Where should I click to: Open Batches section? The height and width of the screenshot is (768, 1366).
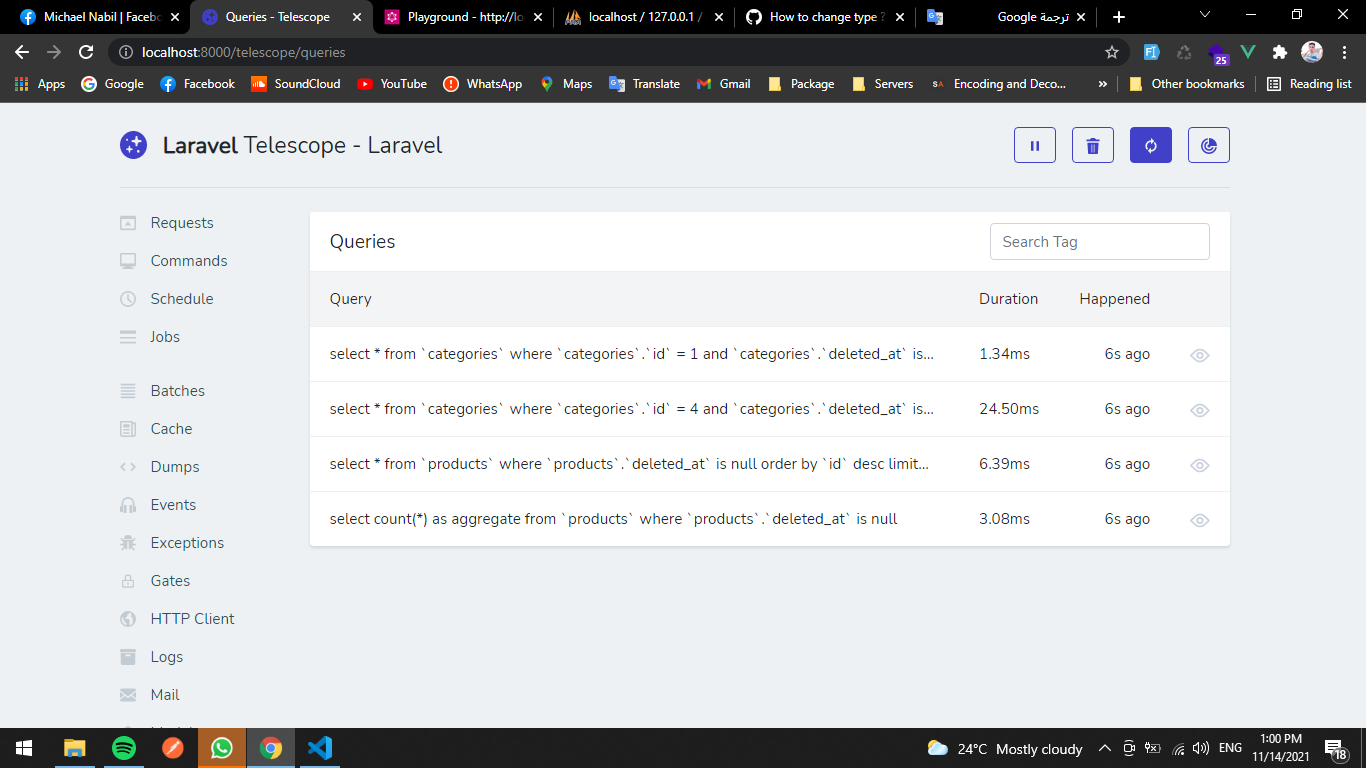[x=177, y=391]
